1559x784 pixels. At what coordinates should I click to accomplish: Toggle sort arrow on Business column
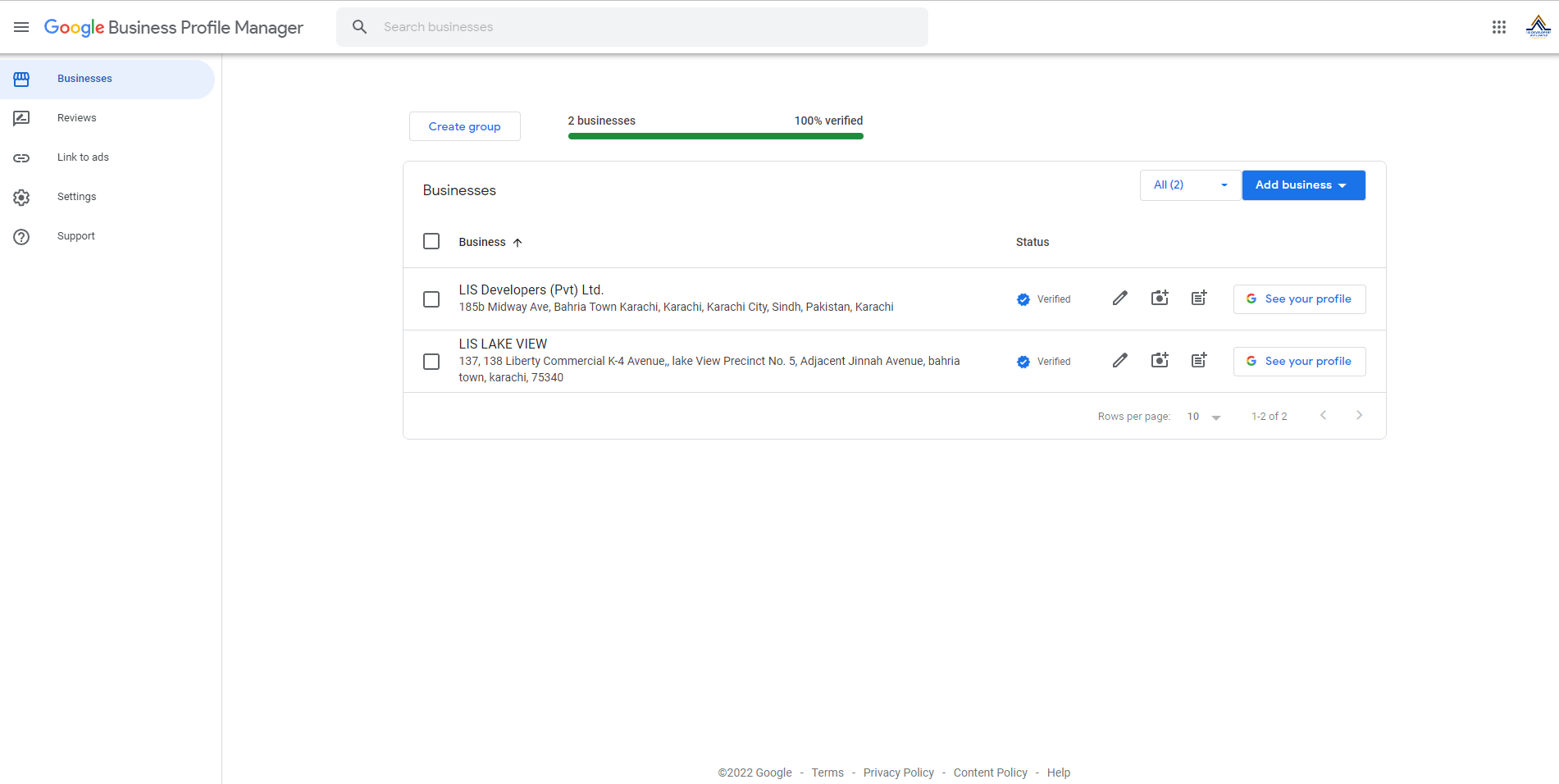click(x=517, y=243)
